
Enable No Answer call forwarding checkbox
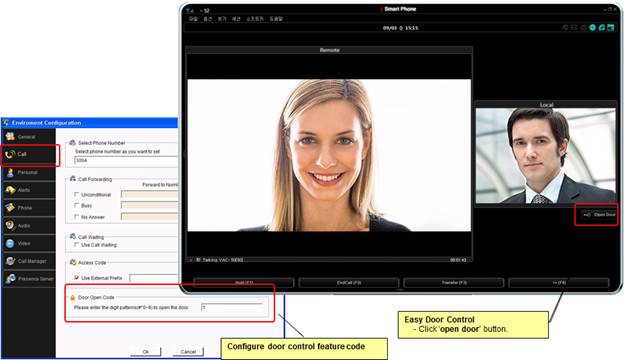point(76,217)
